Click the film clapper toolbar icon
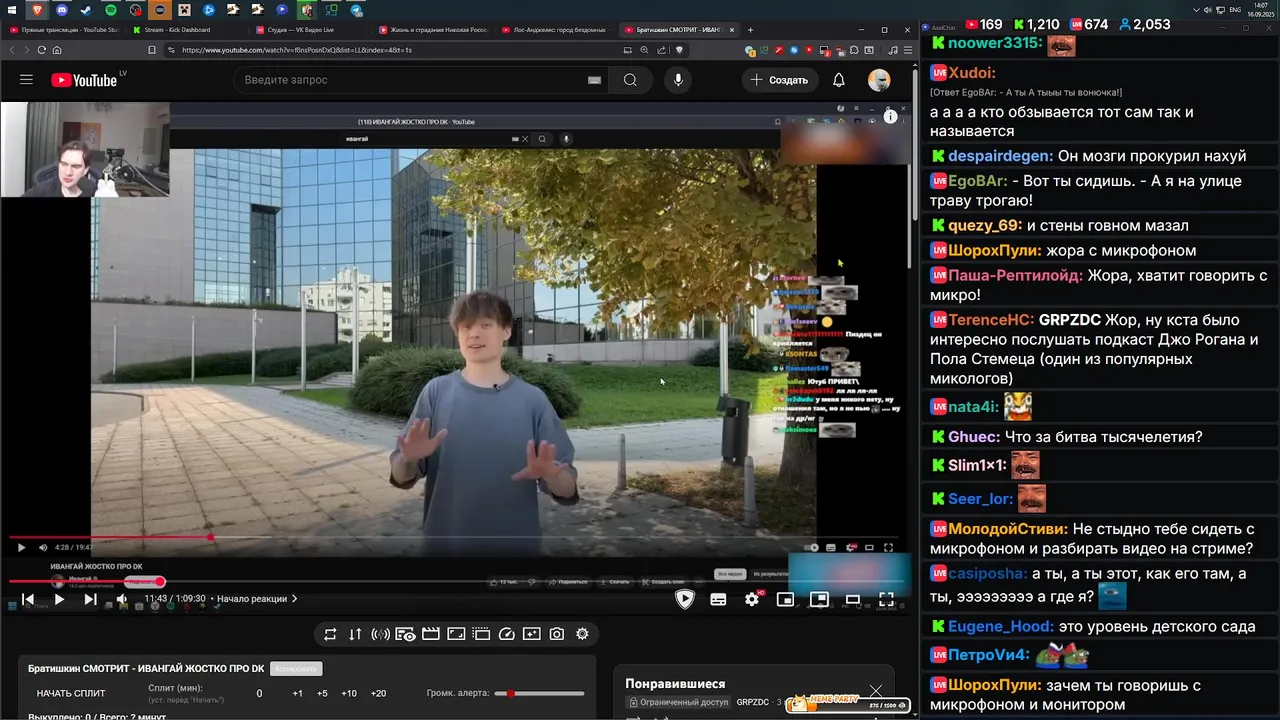 [431, 634]
